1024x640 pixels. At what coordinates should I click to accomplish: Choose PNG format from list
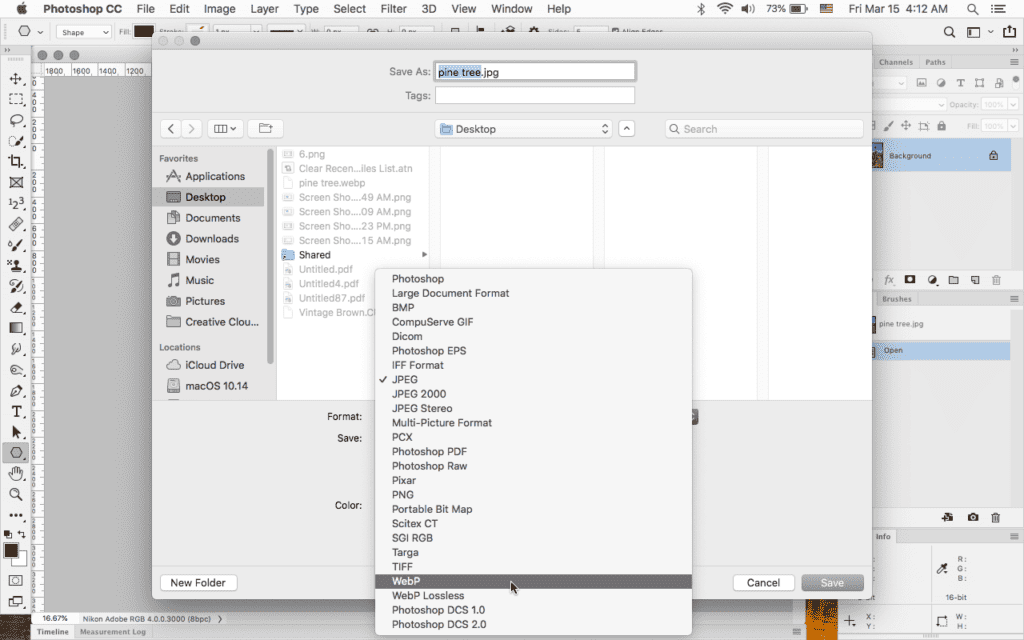tap(534, 495)
